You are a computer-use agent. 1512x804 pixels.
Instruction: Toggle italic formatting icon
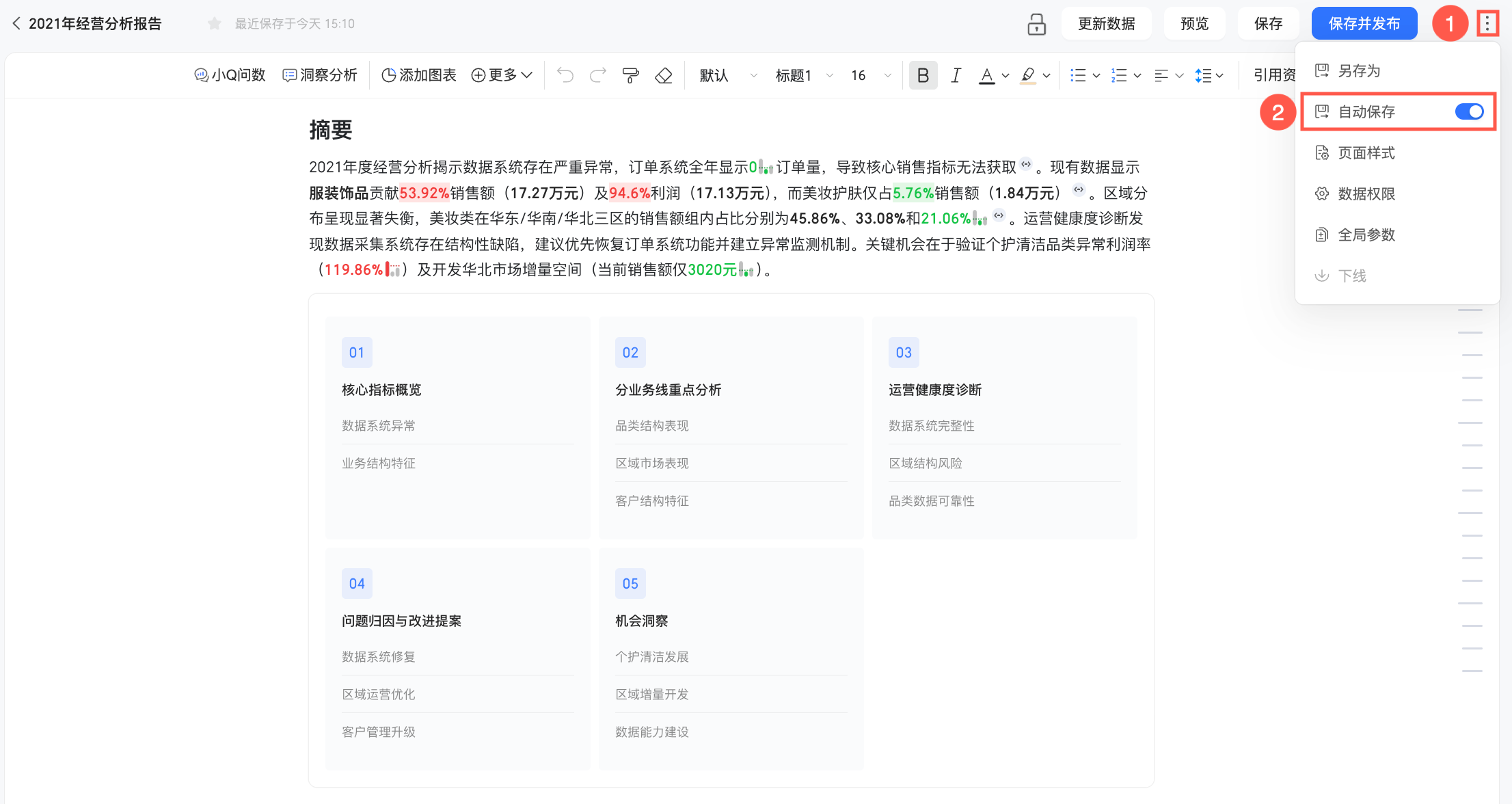point(956,75)
